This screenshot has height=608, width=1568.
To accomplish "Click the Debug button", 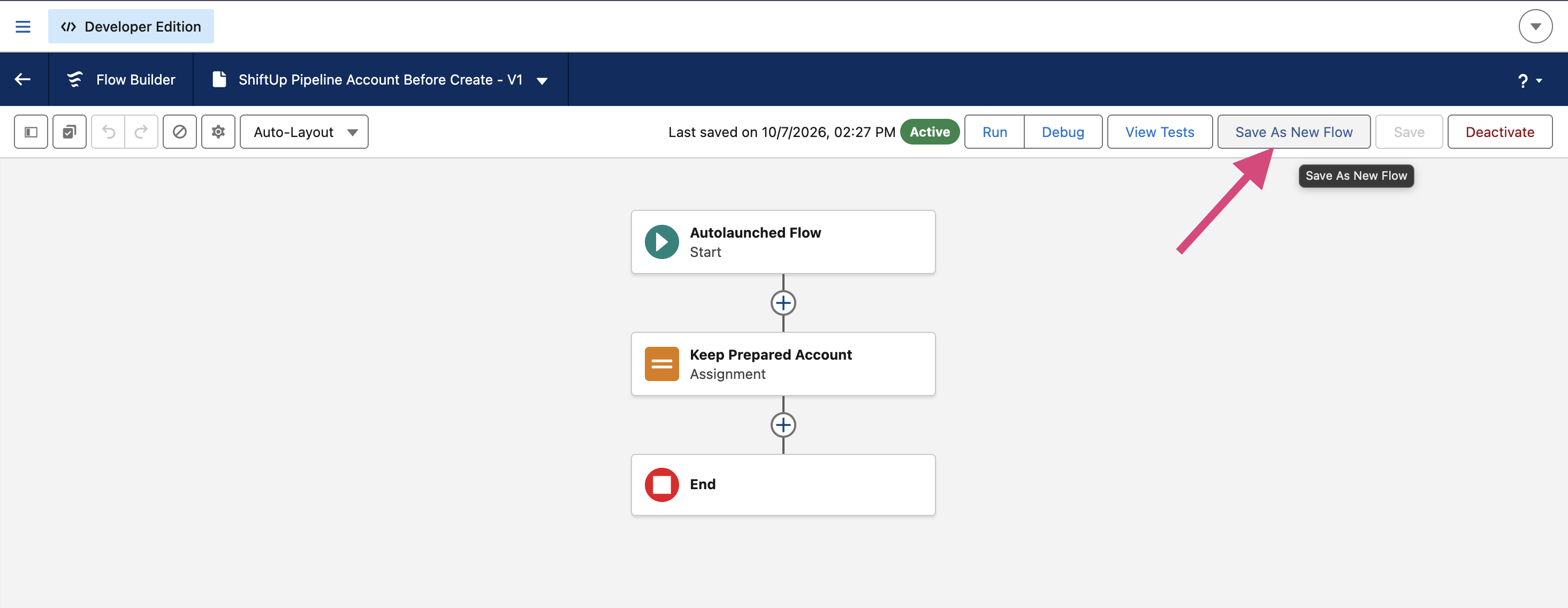I will pos(1063,132).
